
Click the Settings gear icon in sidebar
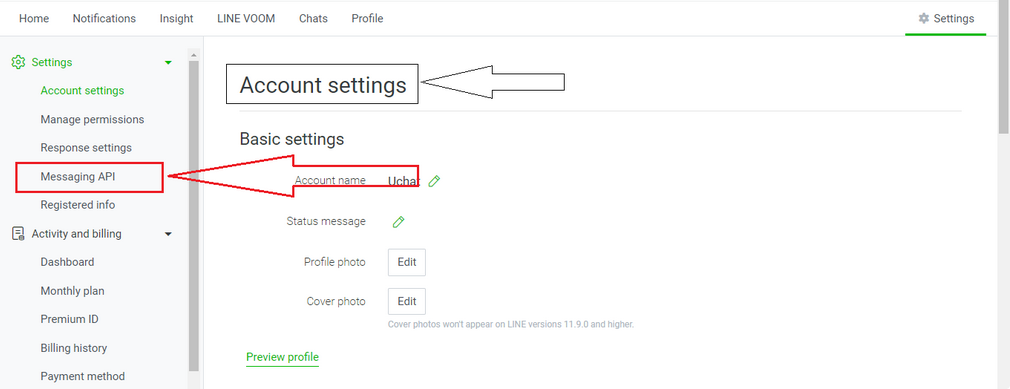pyautogui.click(x=18, y=62)
